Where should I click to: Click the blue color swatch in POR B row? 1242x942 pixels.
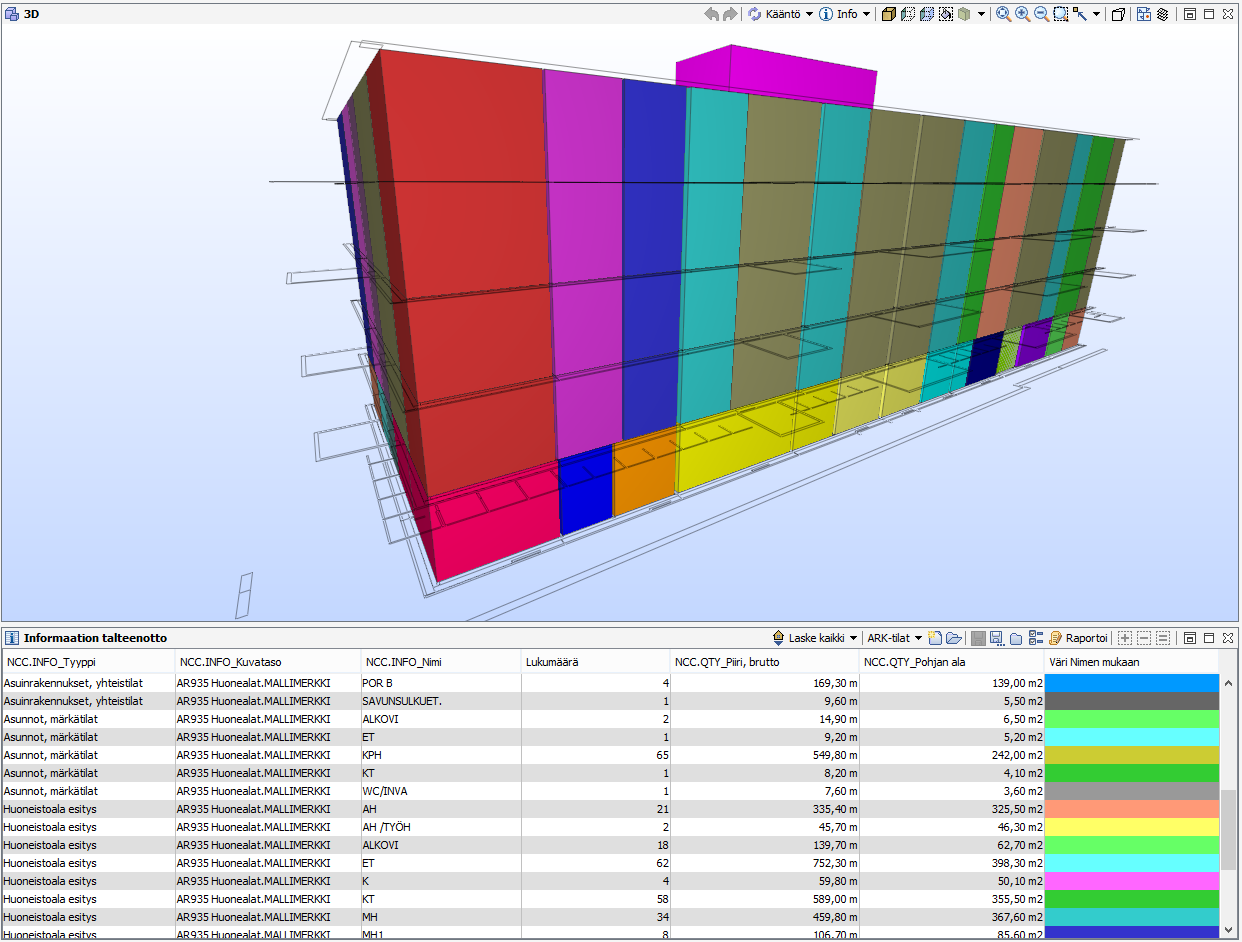click(1132, 683)
